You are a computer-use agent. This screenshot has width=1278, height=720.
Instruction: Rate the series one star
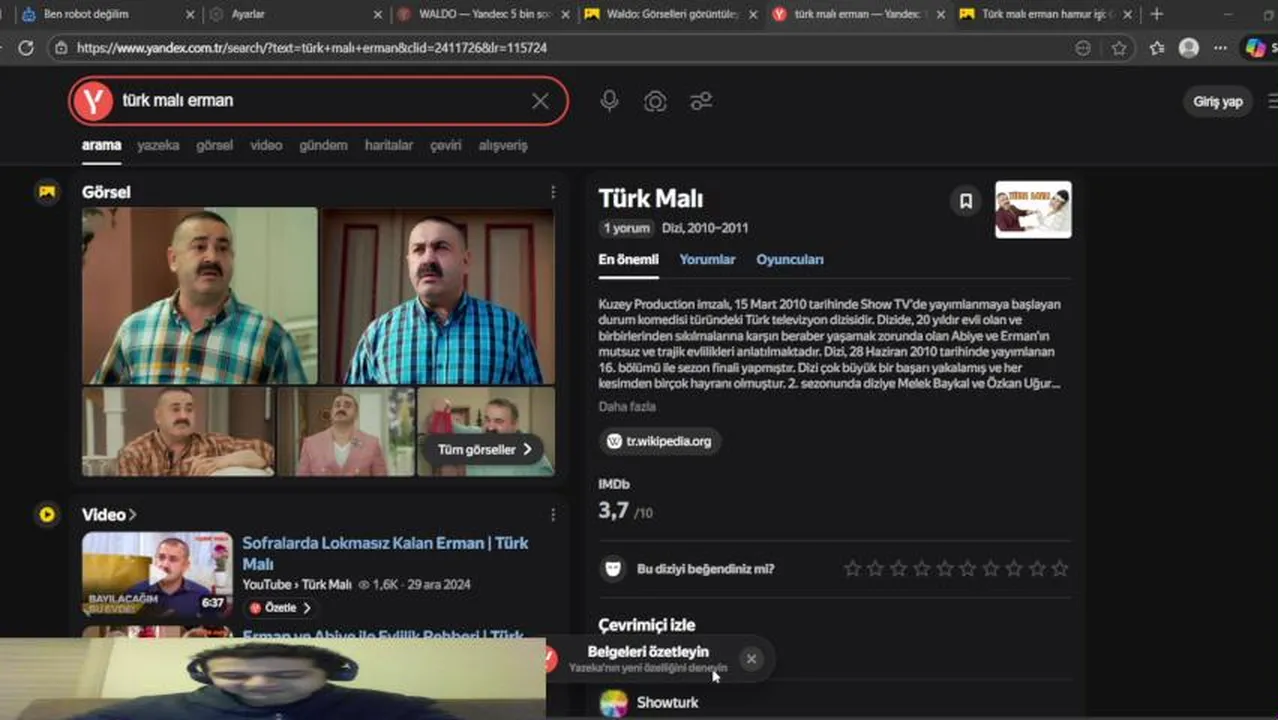tap(852, 569)
